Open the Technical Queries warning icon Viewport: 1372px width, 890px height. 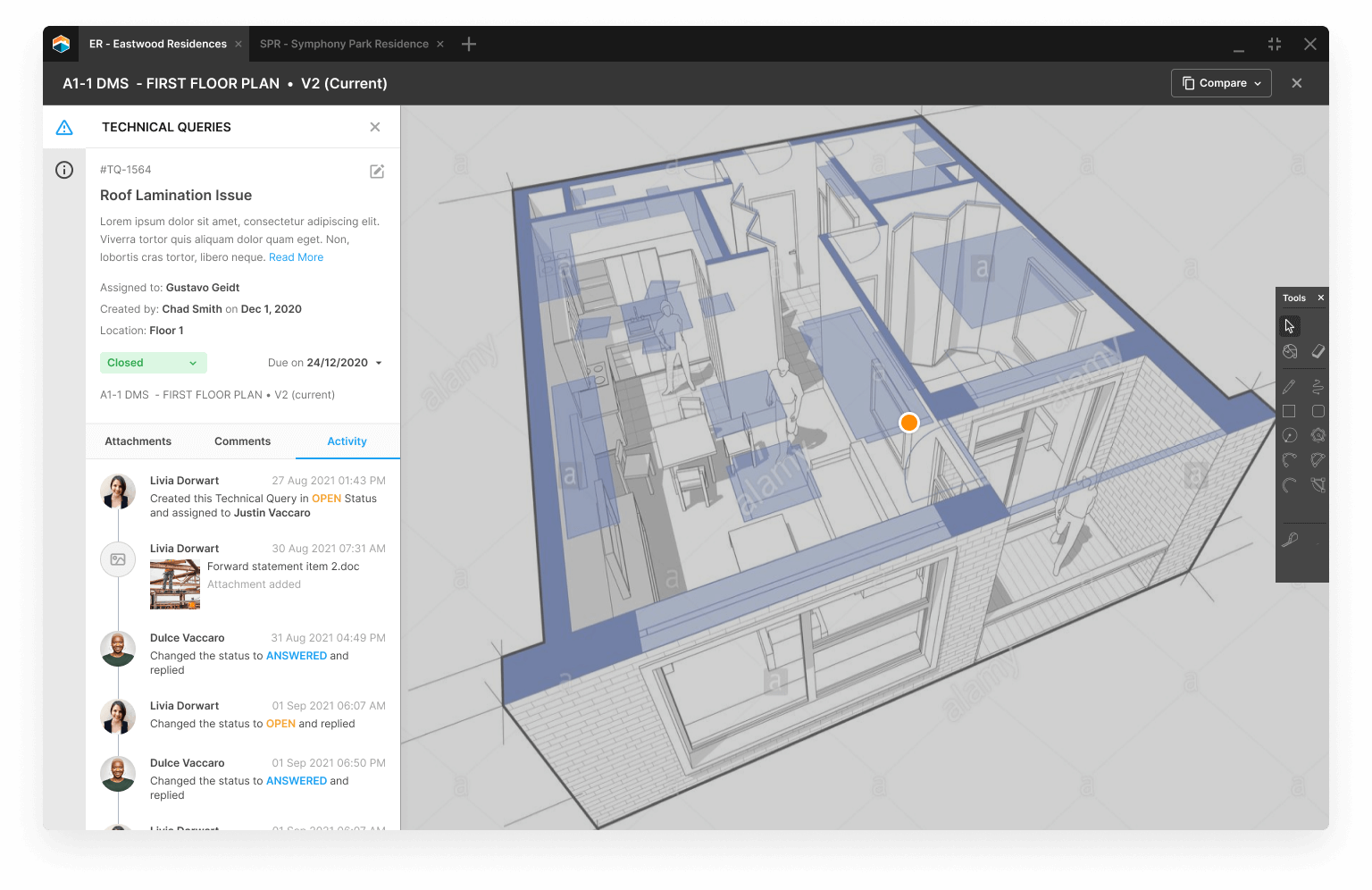[64, 127]
